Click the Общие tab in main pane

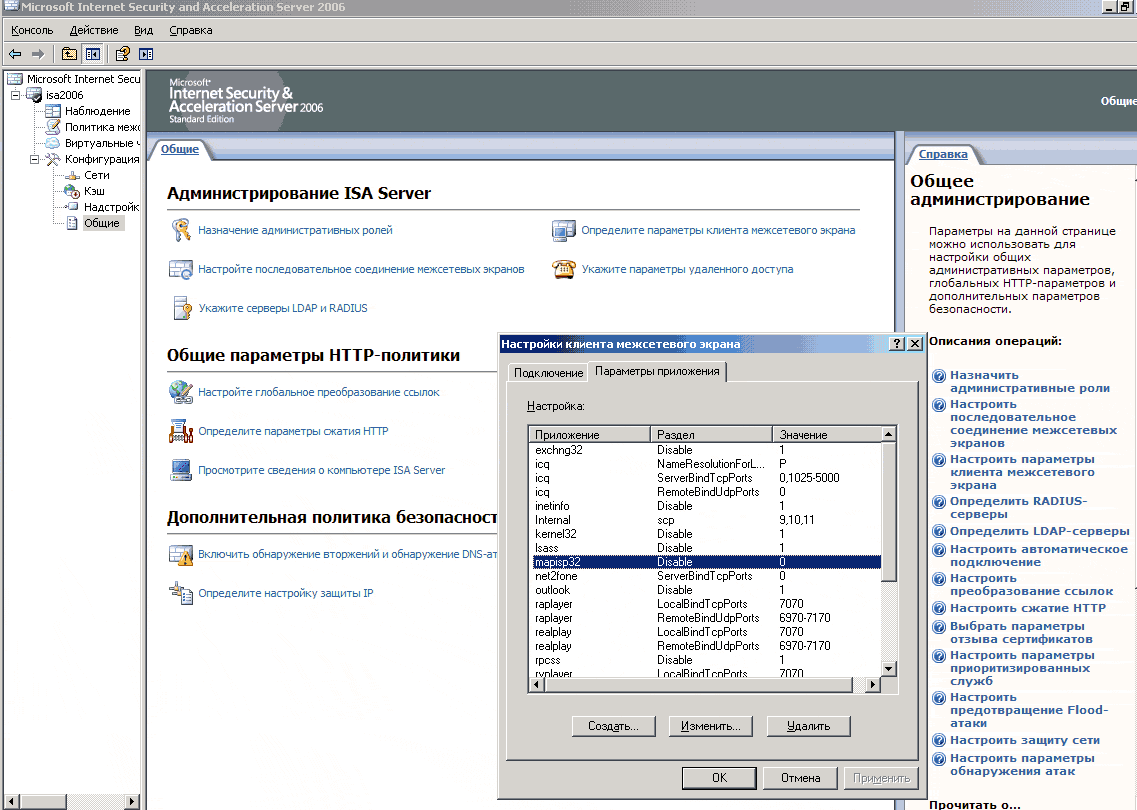tap(180, 149)
